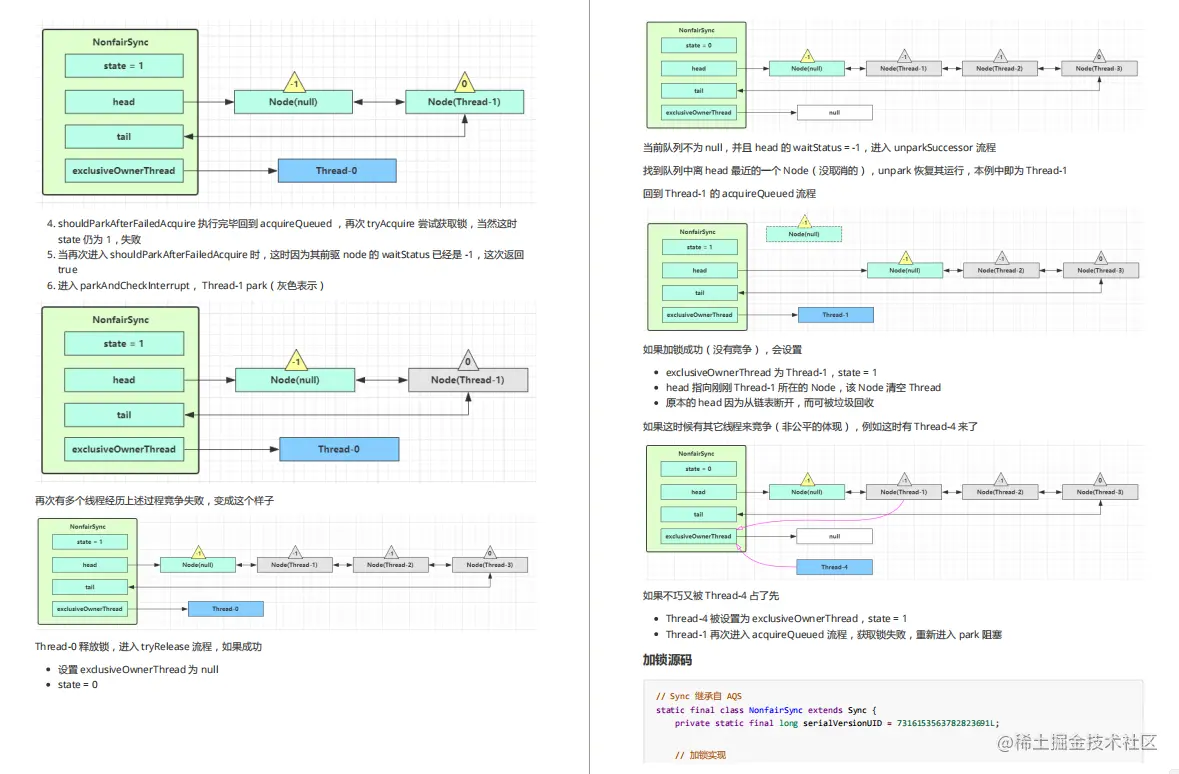1179x774 pixels.
Task: Click the dashed-outline 'Node(null)' box
Action: 804,234
